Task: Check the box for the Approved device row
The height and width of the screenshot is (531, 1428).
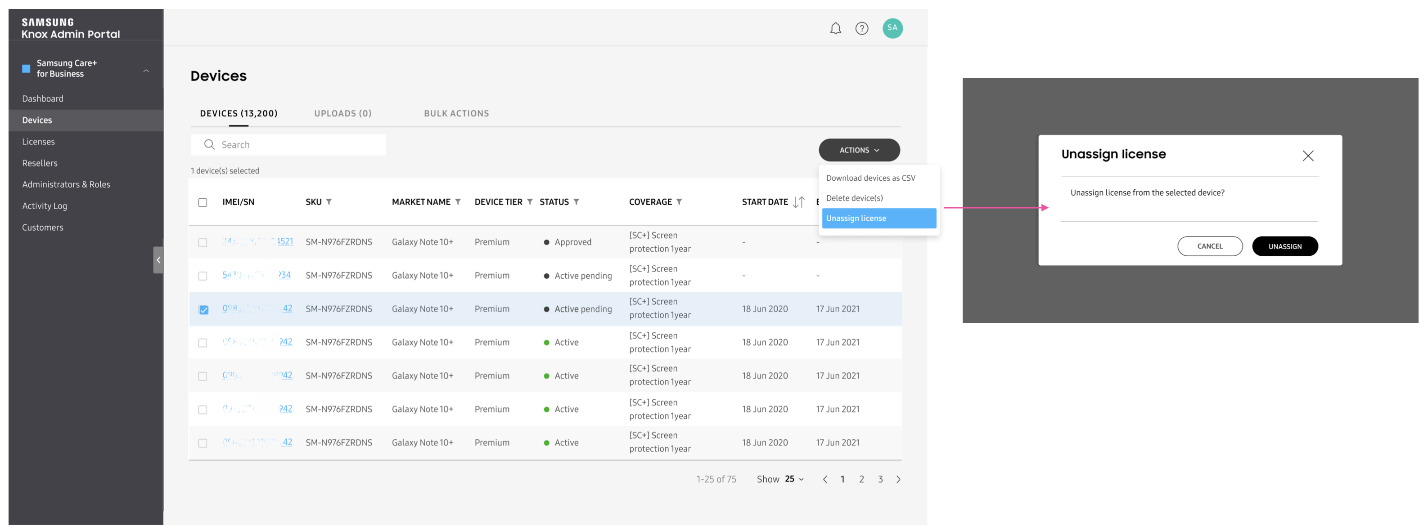Action: coord(203,242)
